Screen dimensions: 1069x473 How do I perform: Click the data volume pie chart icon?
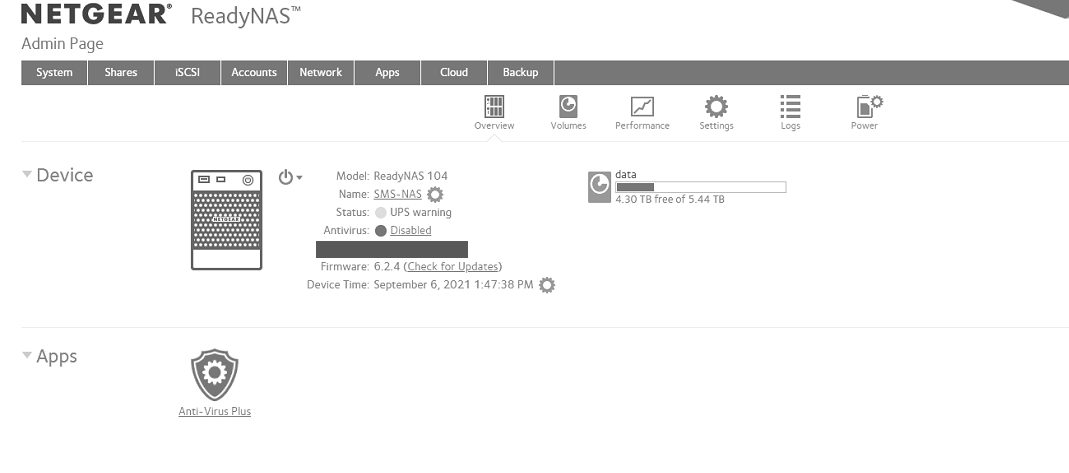[x=599, y=187]
